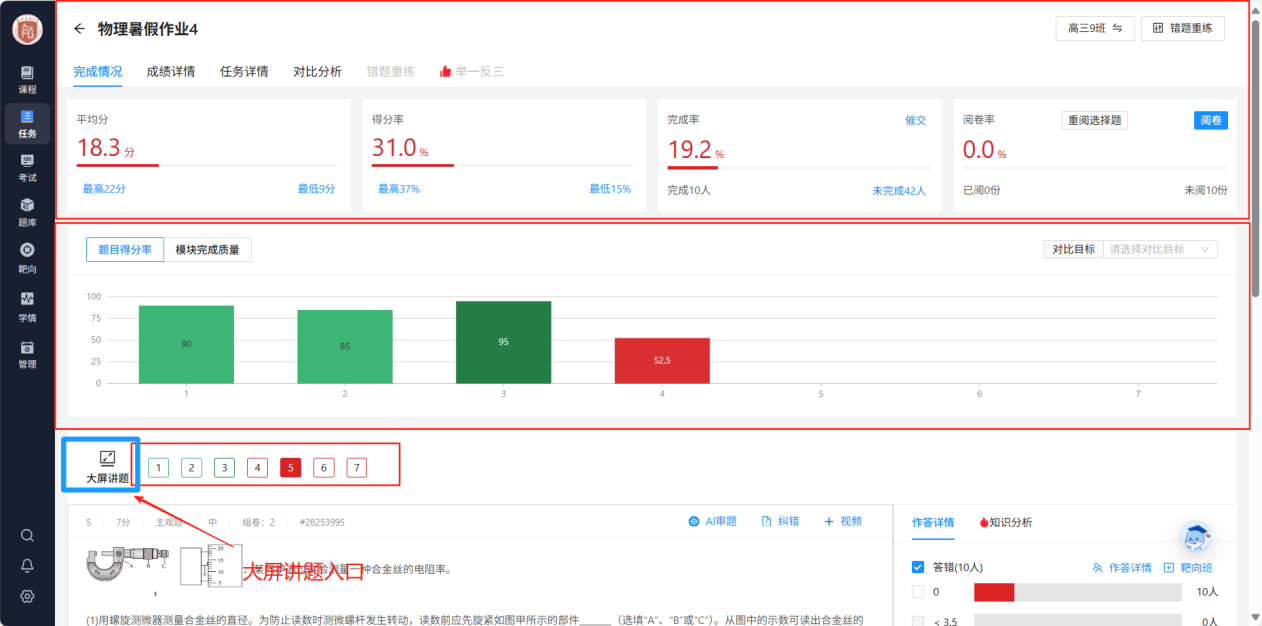The height and width of the screenshot is (626, 1262).
Task: Click the school logo avatar
Action: pos(27,29)
